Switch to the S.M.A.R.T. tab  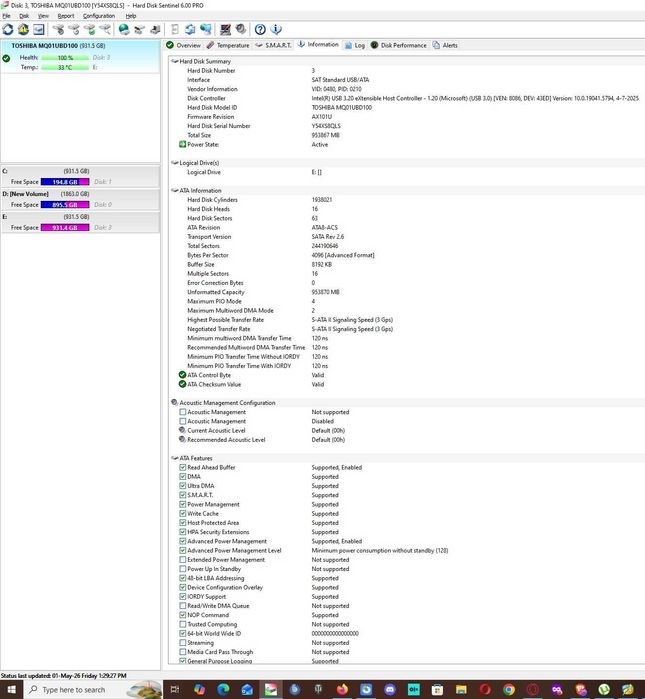[274, 45]
